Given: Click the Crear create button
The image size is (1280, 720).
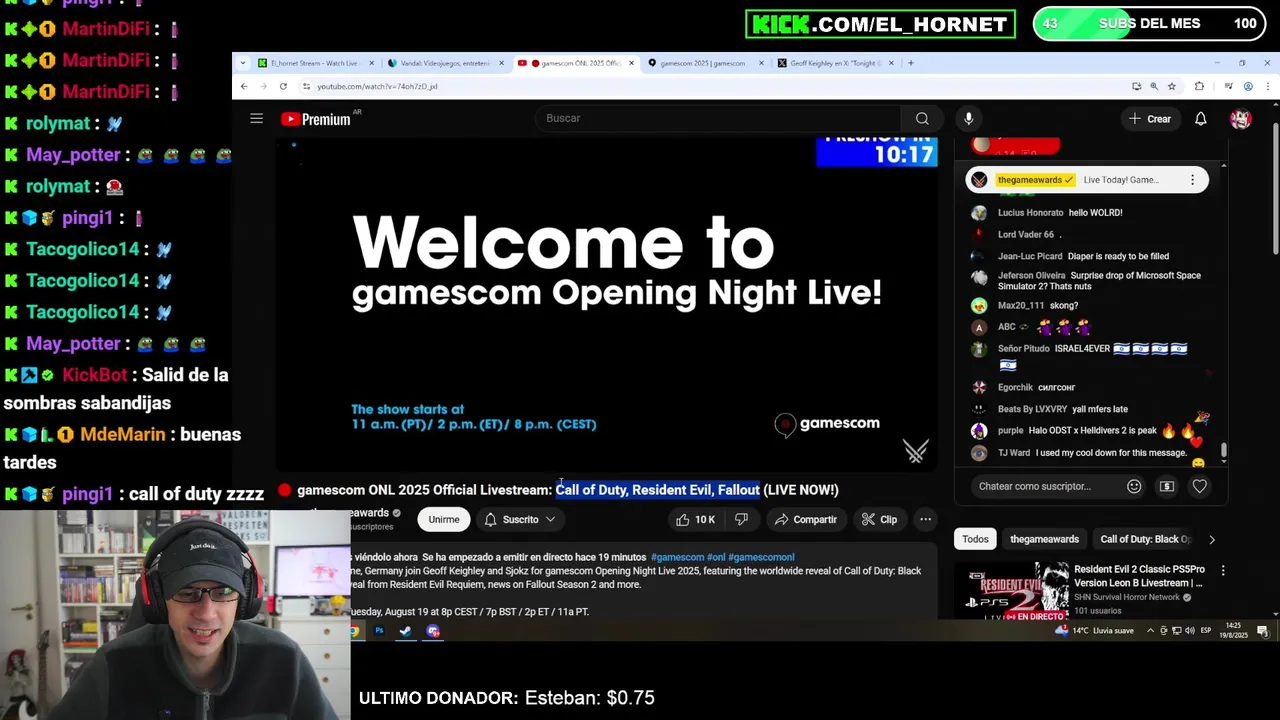Looking at the screenshot, I should pyautogui.click(x=1149, y=119).
